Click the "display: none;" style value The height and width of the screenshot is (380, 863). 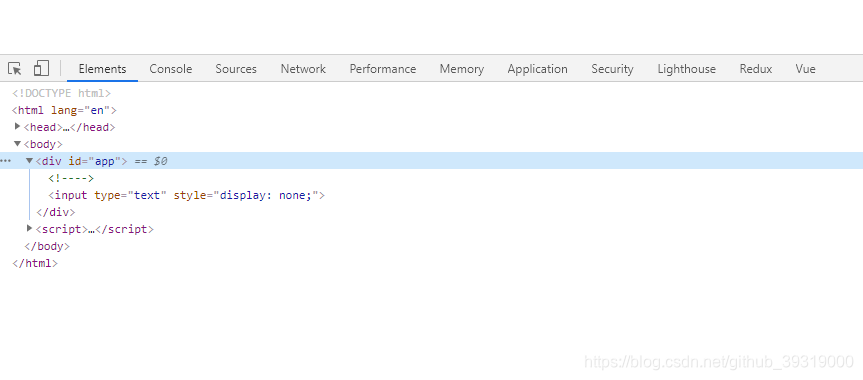pos(265,195)
